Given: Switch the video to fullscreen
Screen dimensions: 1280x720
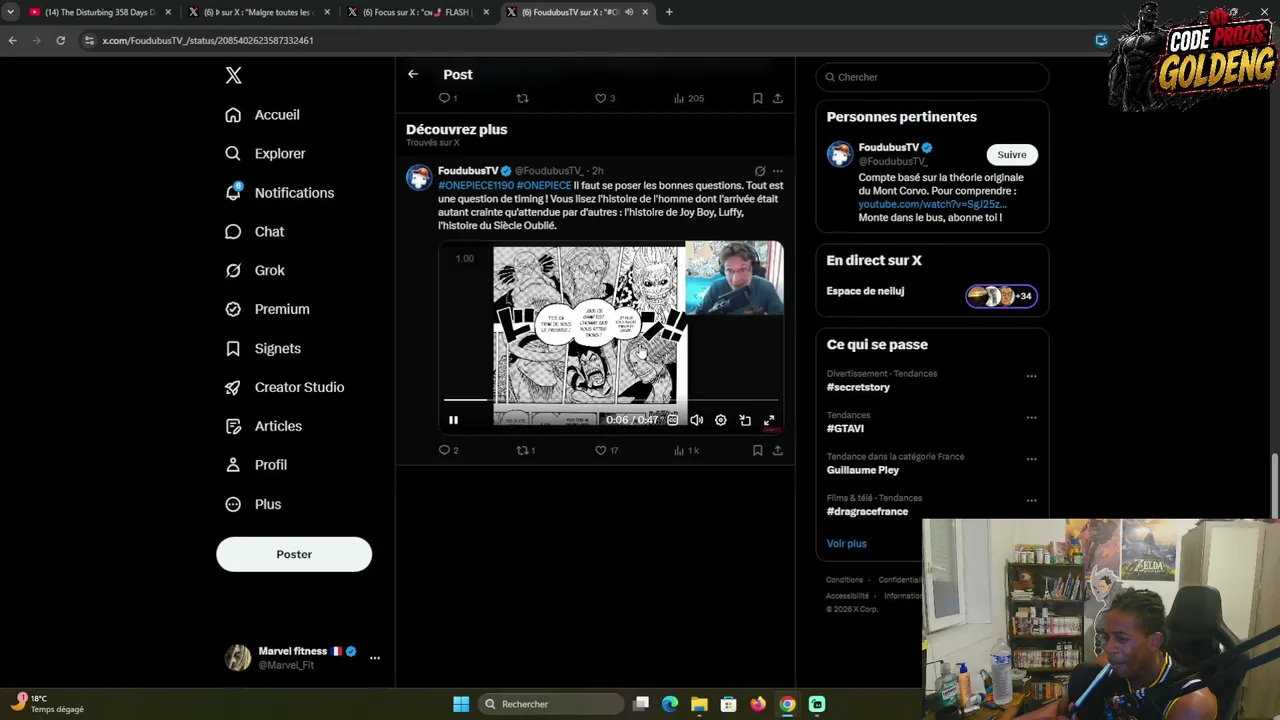Looking at the screenshot, I should click(769, 421).
